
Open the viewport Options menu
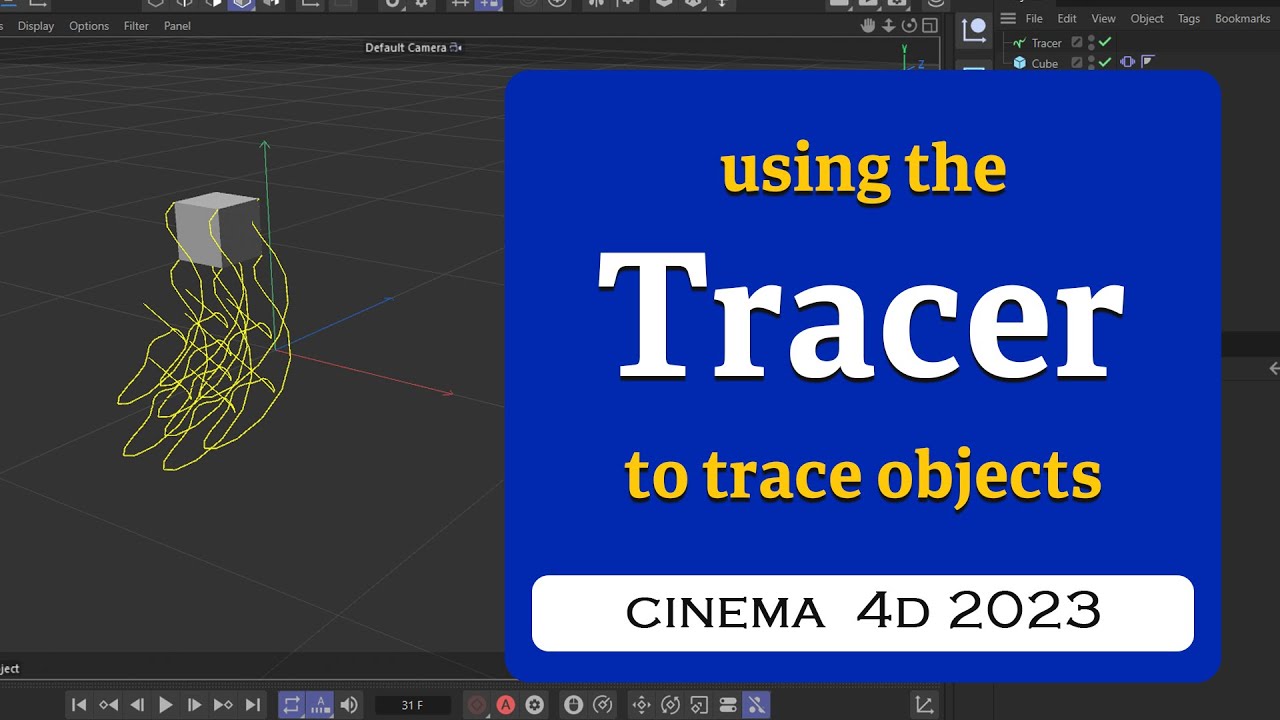pos(89,26)
